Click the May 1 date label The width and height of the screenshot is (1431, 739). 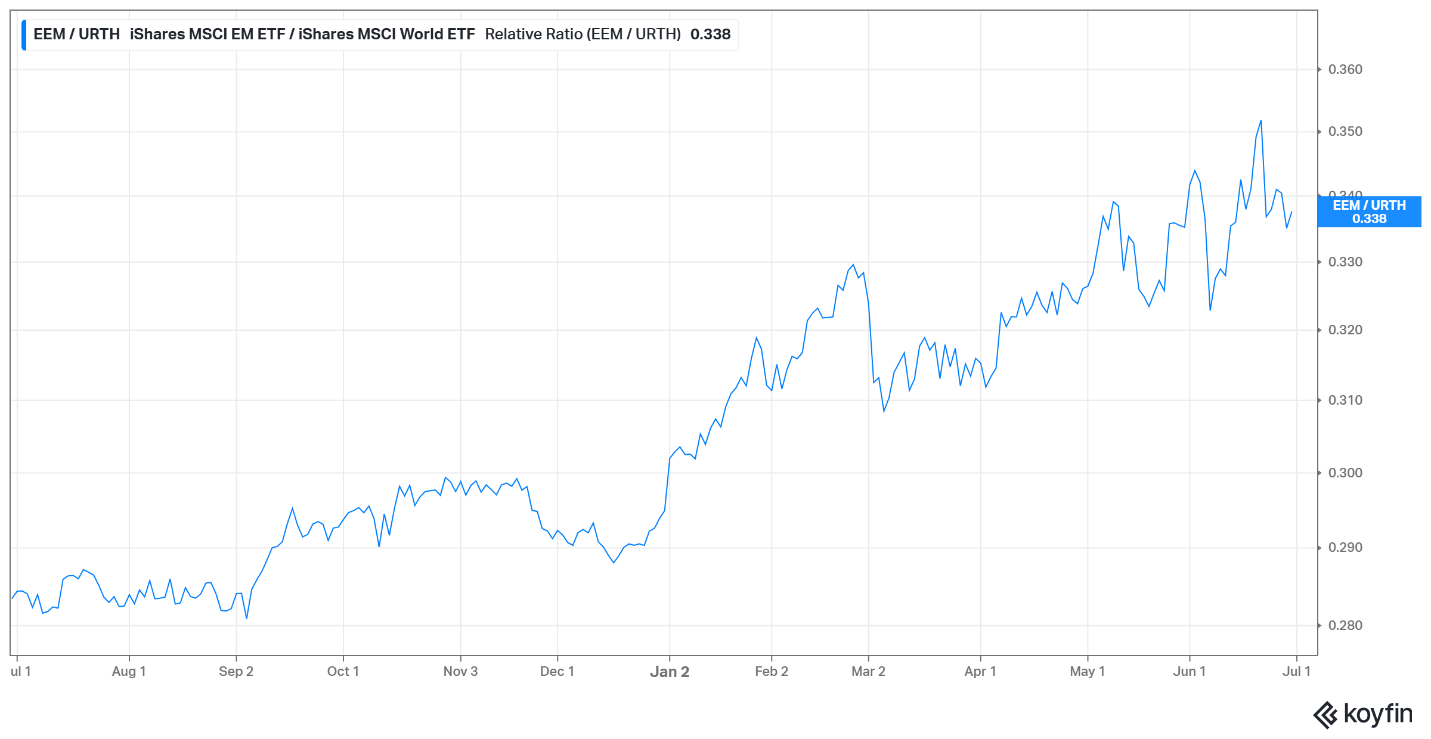pos(1087,671)
